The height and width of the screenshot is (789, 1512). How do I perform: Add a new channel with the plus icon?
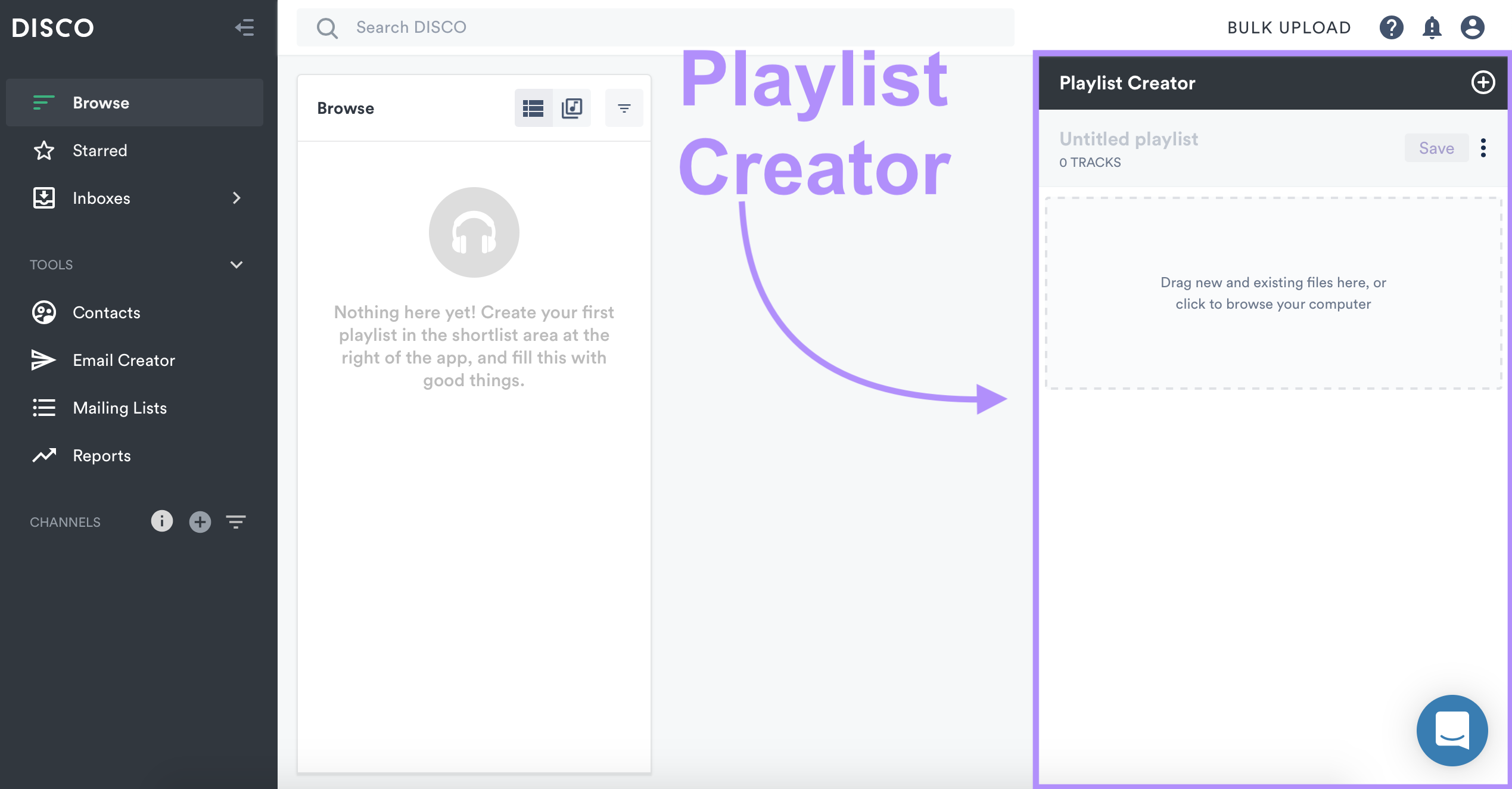point(200,521)
